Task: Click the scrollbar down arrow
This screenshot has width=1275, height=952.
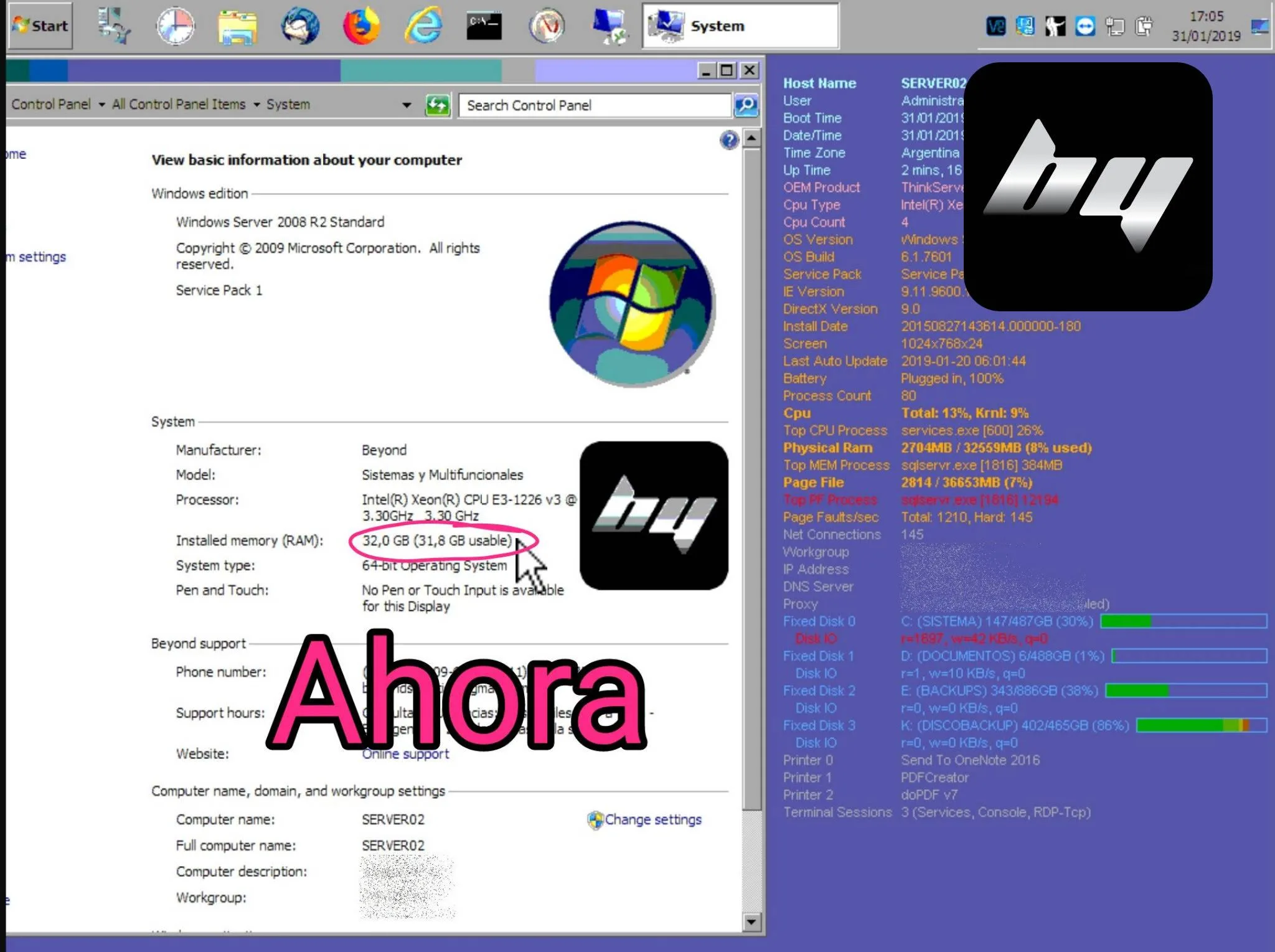Action: (x=751, y=921)
